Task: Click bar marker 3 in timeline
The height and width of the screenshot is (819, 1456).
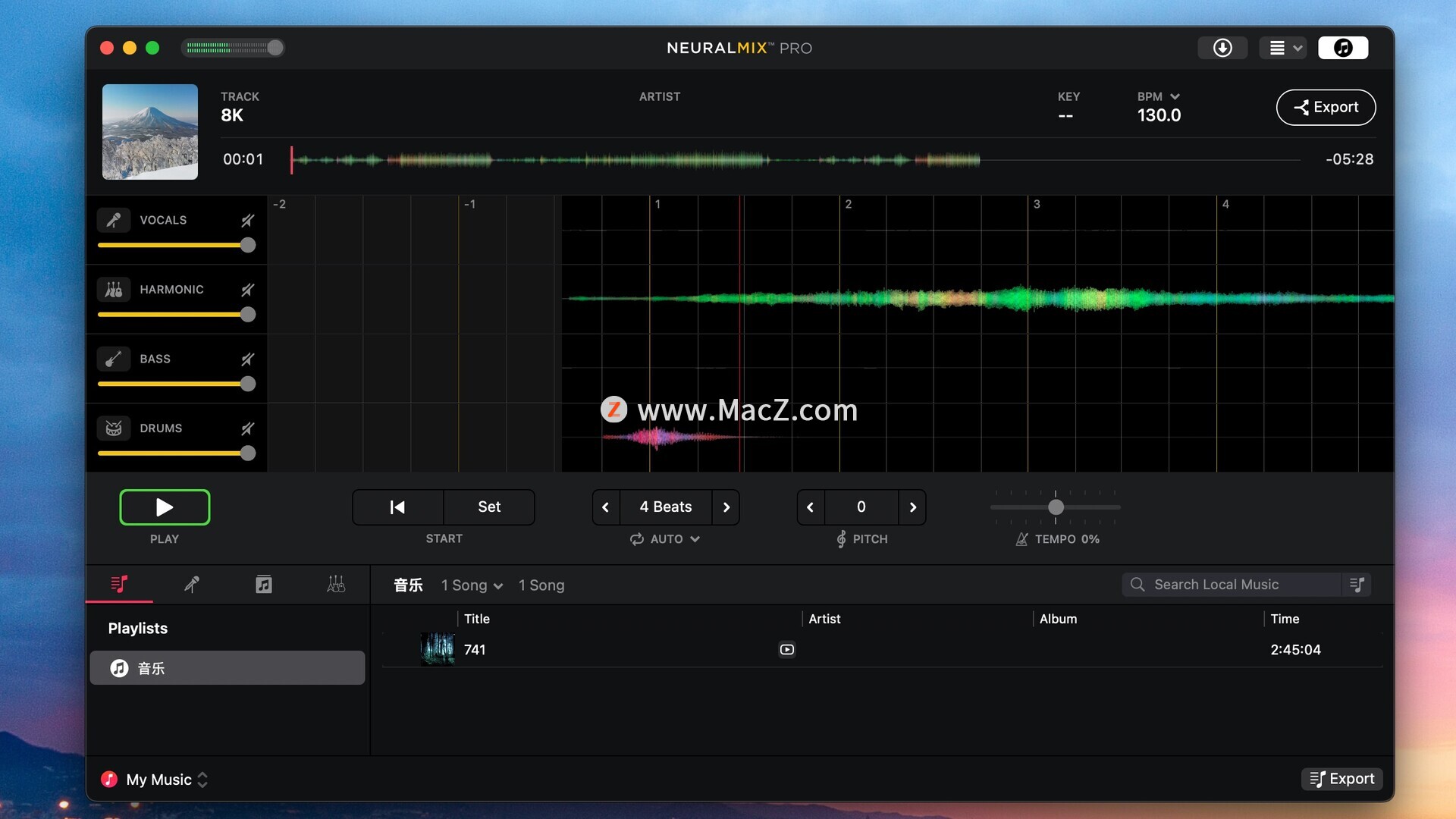Action: point(1037,204)
